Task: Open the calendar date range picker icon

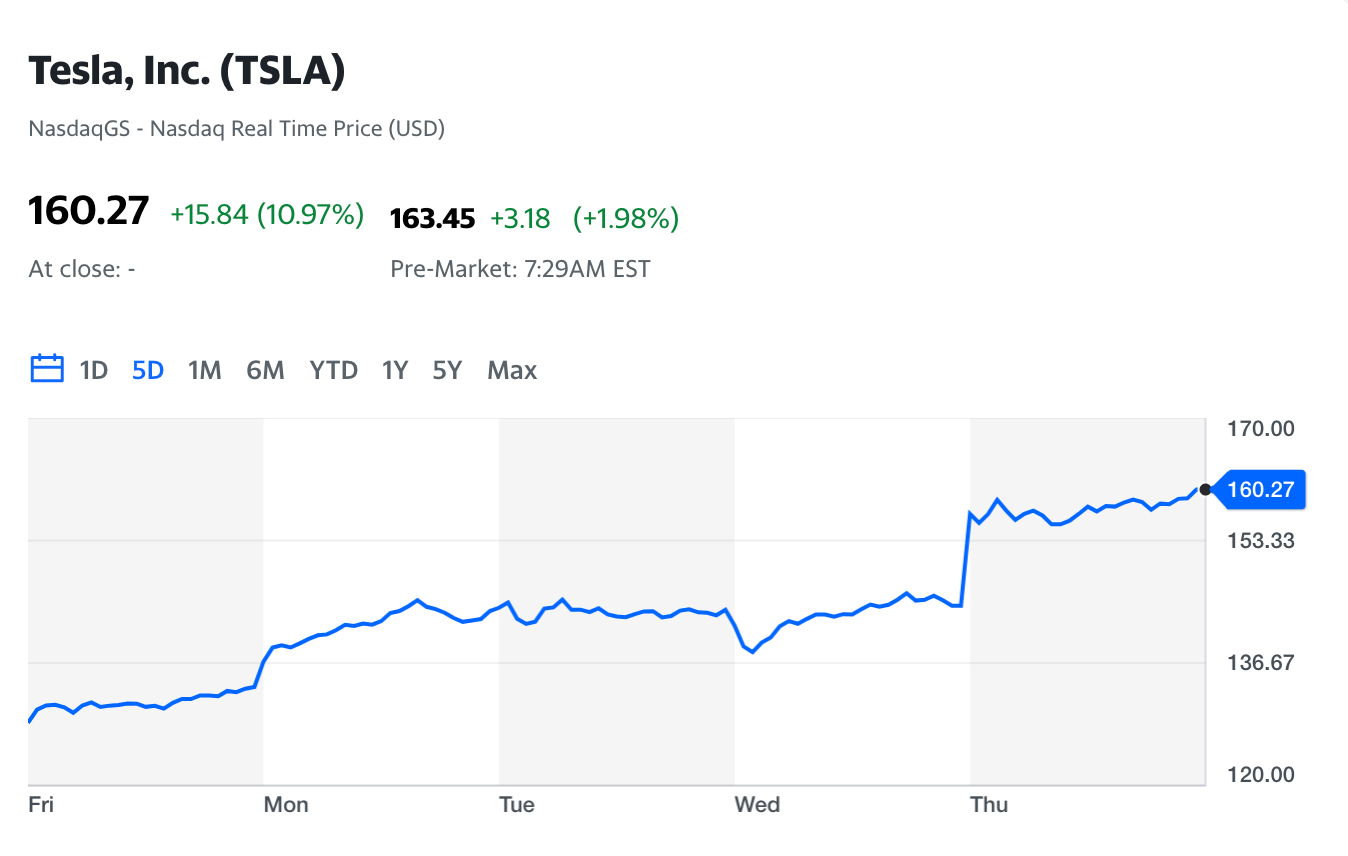Action: pos(47,369)
